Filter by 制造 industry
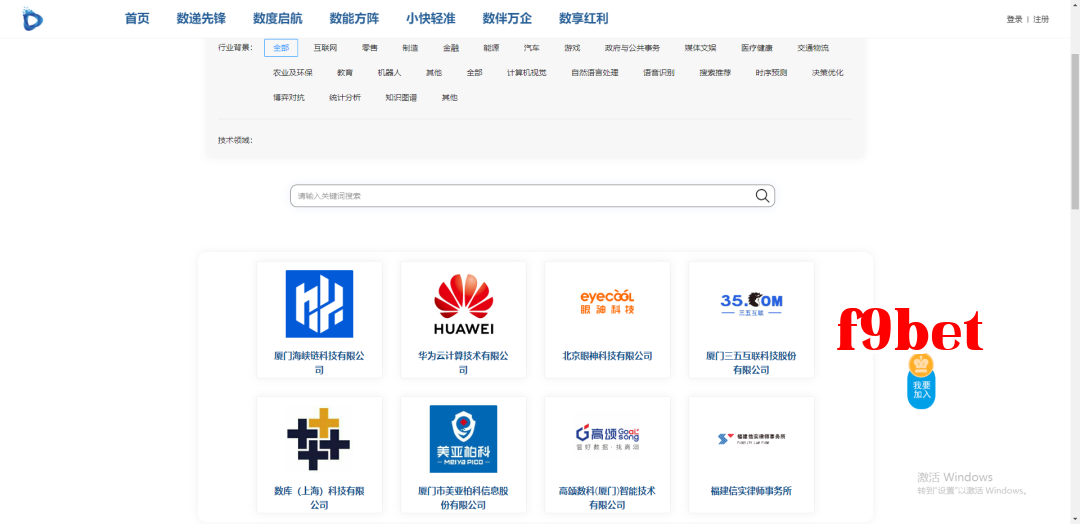Viewport: 1080px width, 524px height. tap(411, 48)
